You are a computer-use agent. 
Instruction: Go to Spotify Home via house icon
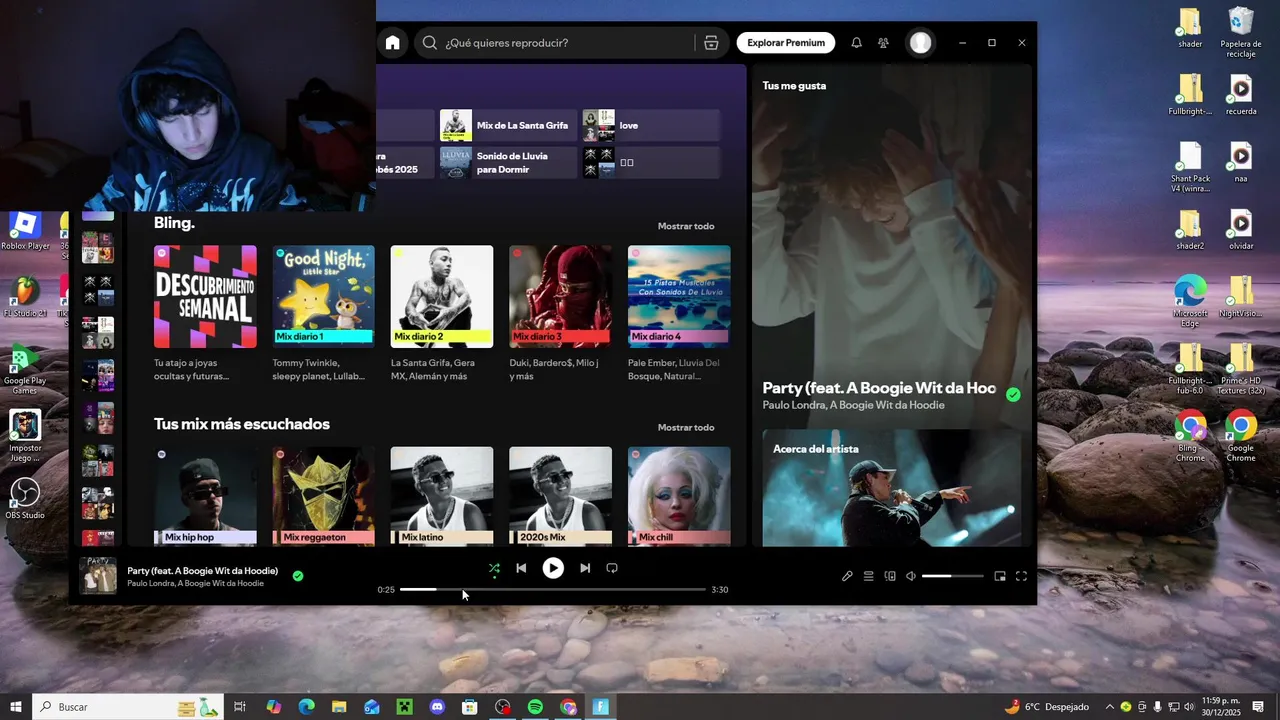click(392, 42)
